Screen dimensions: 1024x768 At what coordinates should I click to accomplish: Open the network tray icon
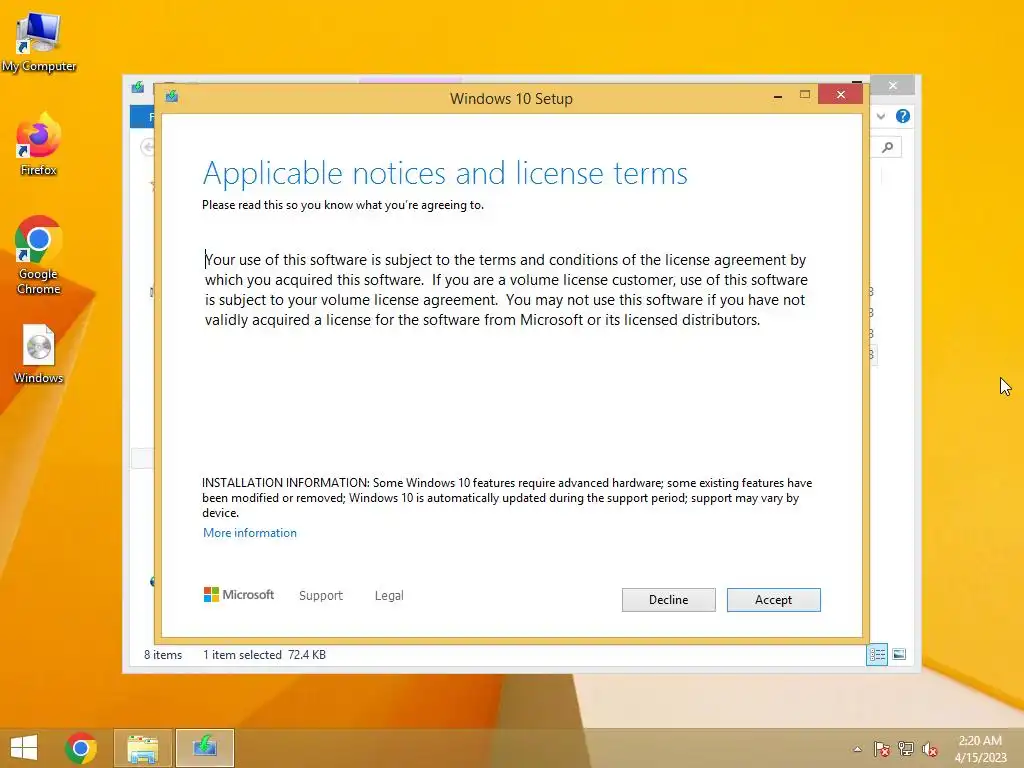[906, 749]
